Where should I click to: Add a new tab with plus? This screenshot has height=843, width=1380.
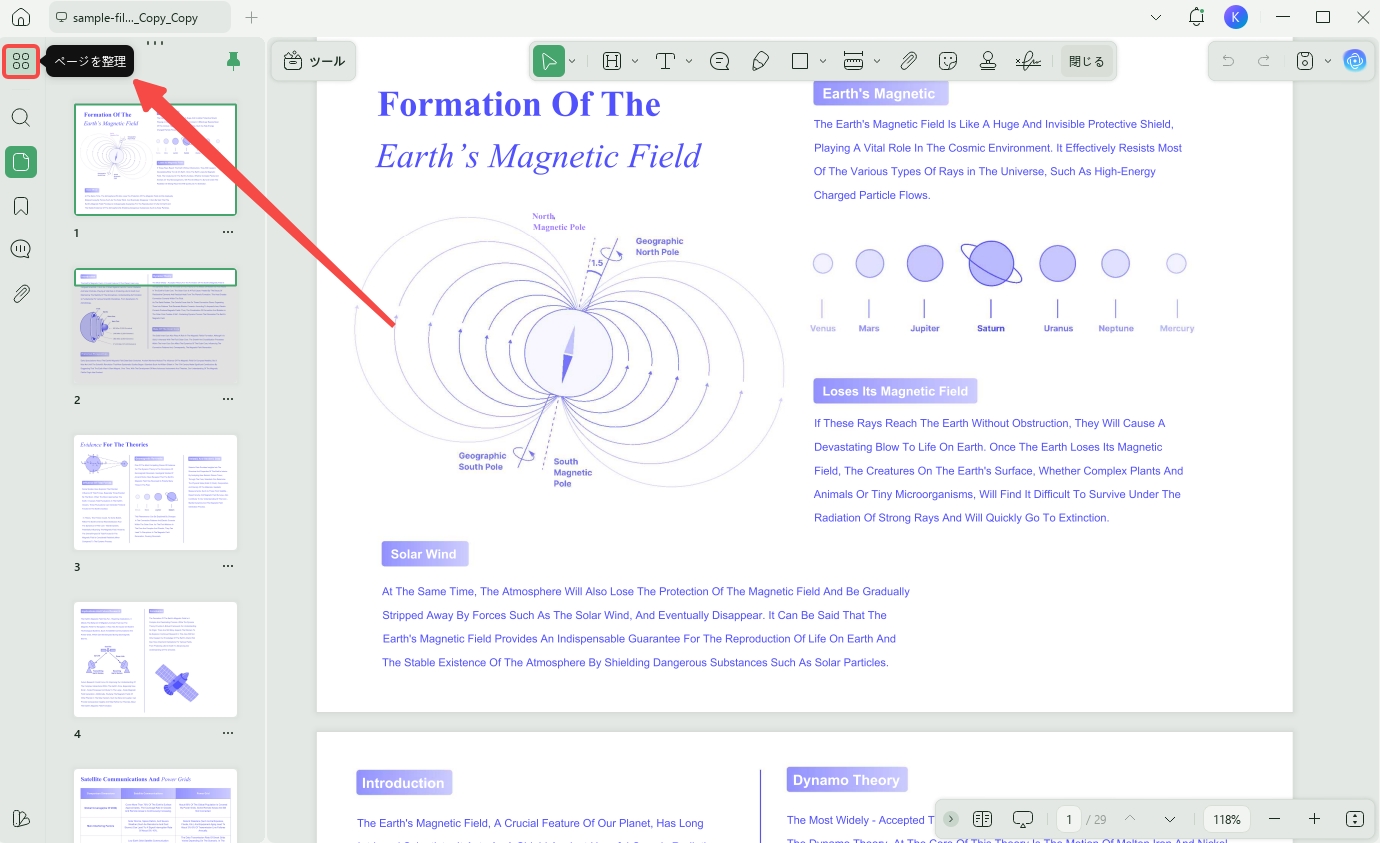[x=251, y=18]
